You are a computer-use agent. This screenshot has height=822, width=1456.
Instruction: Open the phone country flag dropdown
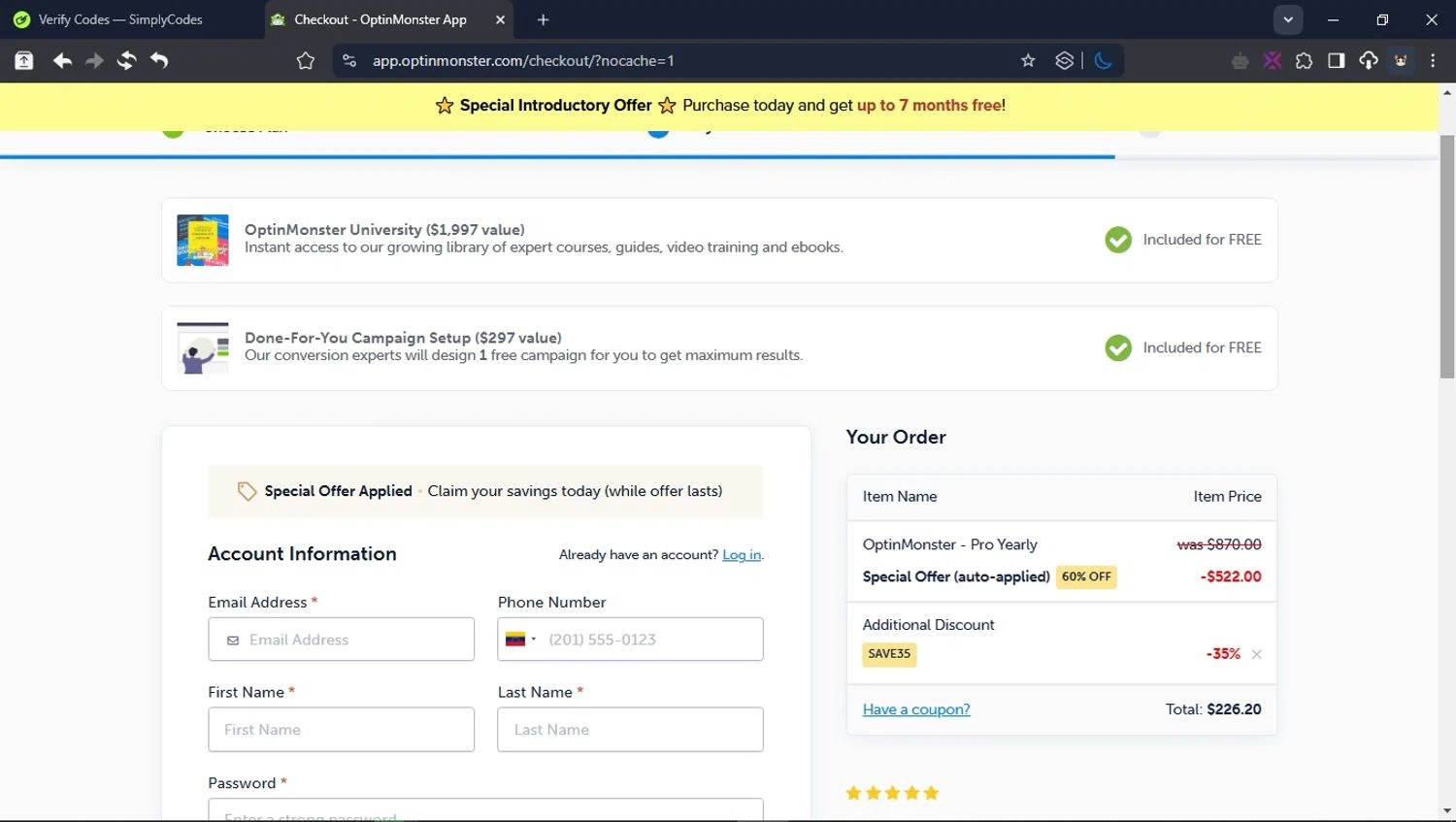[x=520, y=640]
